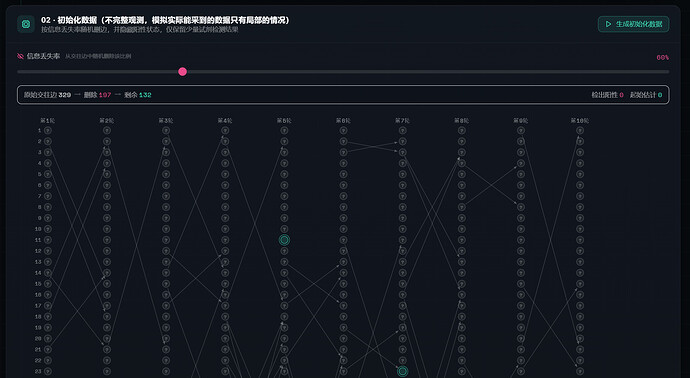Click the 60% loss rate value
690x378 pixels.
coord(662,58)
